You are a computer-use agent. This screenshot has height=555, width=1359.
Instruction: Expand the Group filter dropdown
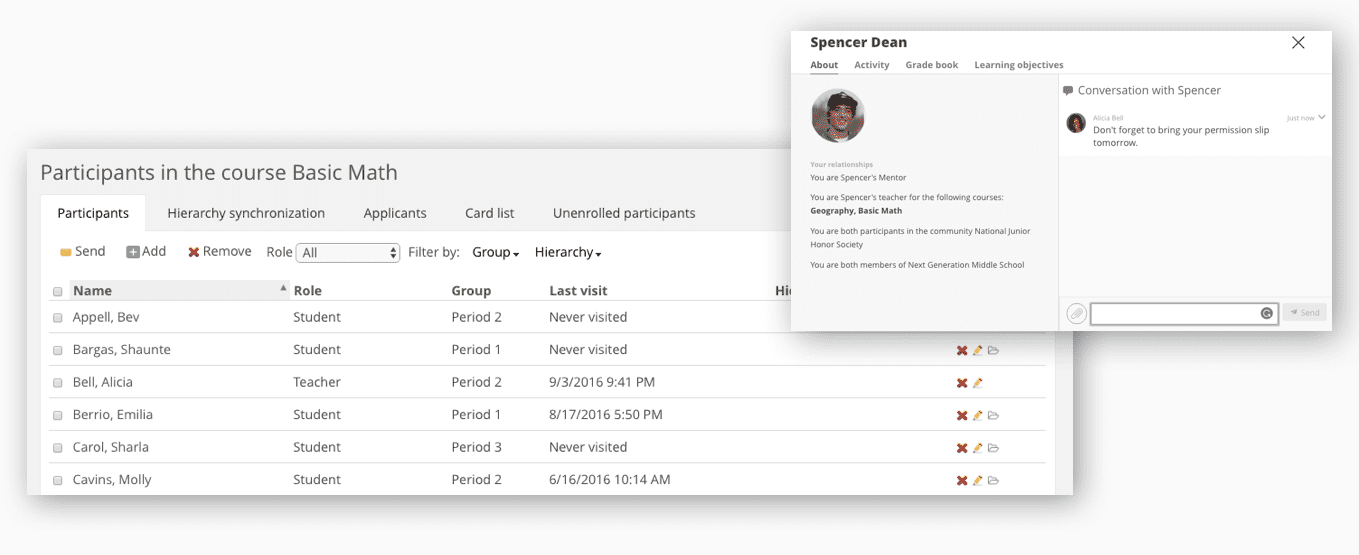[x=496, y=253]
